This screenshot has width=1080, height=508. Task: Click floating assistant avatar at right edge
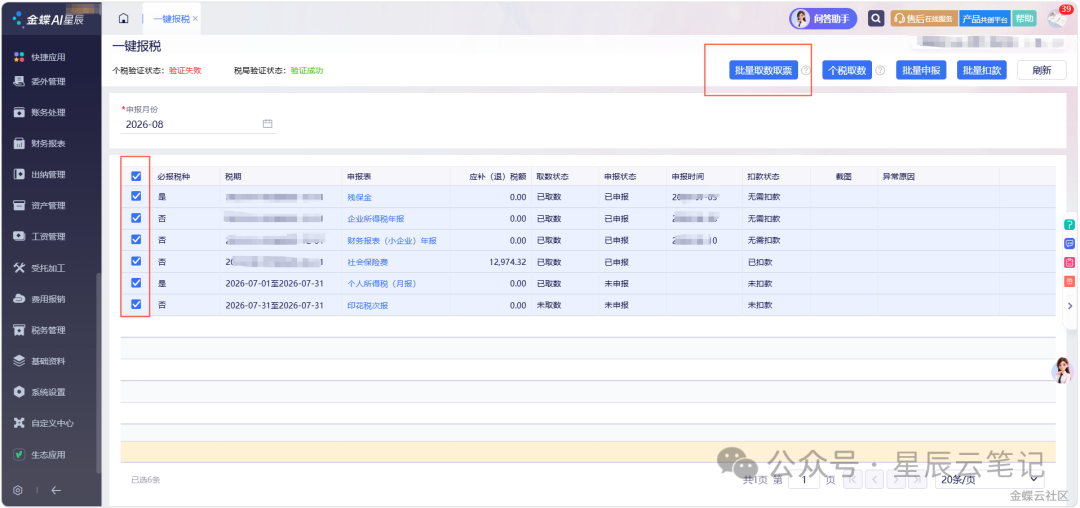[x=1063, y=370]
